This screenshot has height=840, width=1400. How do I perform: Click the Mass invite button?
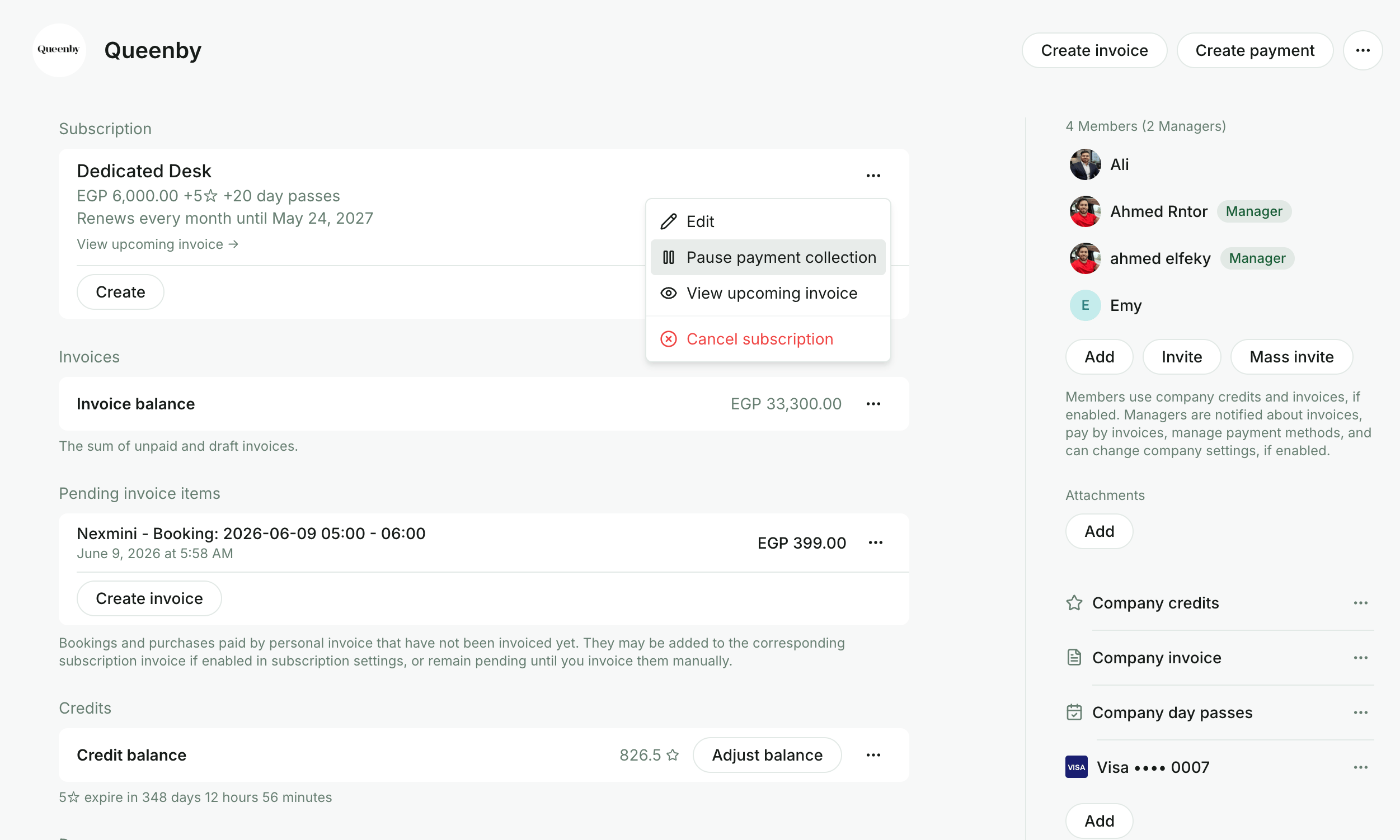(1291, 357)
